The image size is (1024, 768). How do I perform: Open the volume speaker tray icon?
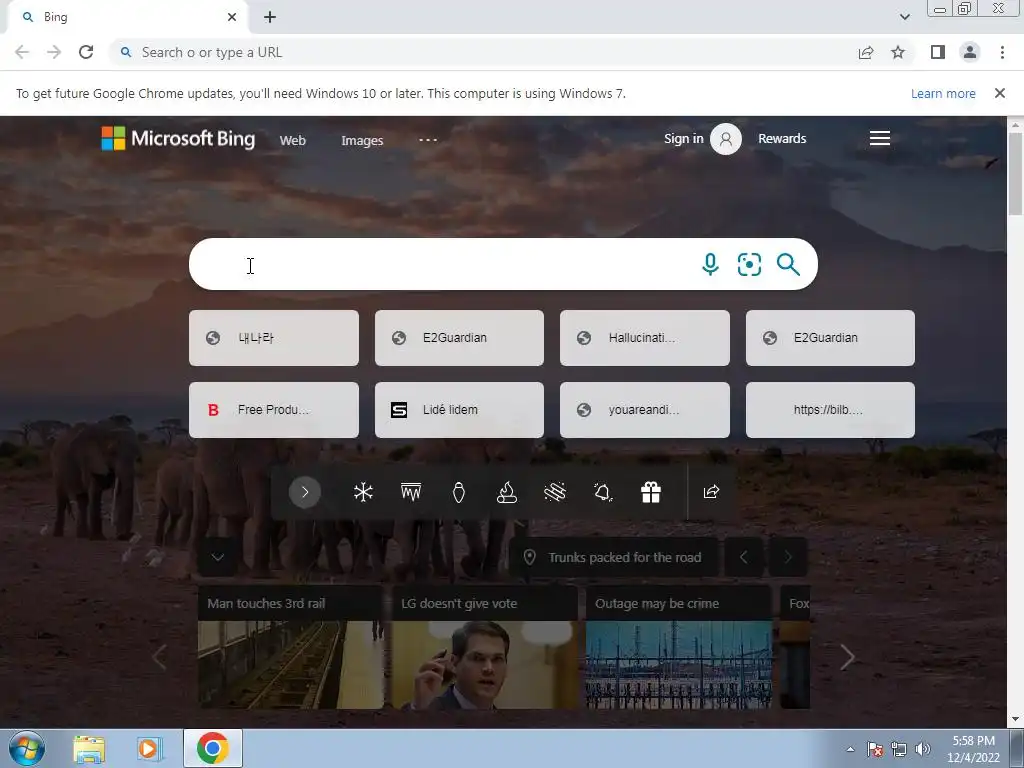923,749
